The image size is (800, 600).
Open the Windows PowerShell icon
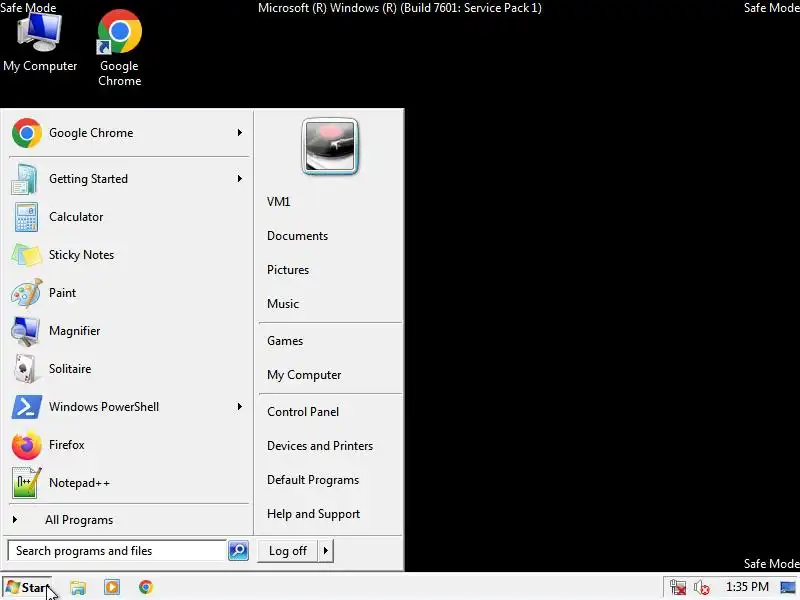(x=27, y=407)
